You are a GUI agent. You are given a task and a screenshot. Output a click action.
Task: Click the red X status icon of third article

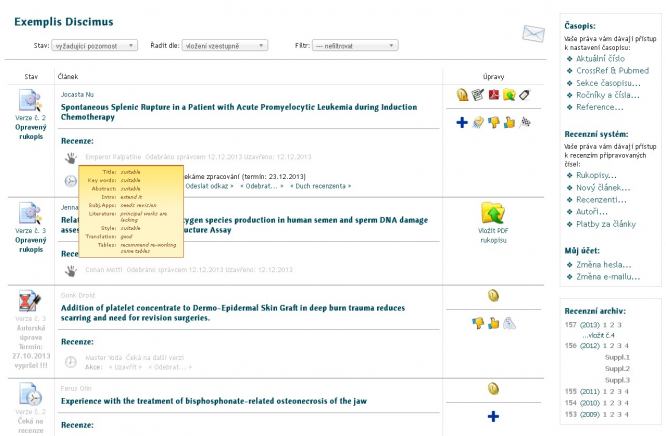coord(31,299)
